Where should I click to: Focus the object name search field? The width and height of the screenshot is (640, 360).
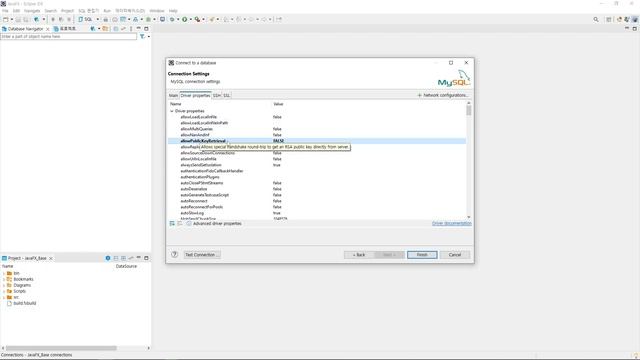pyautogui.click(x=69, y=36)
